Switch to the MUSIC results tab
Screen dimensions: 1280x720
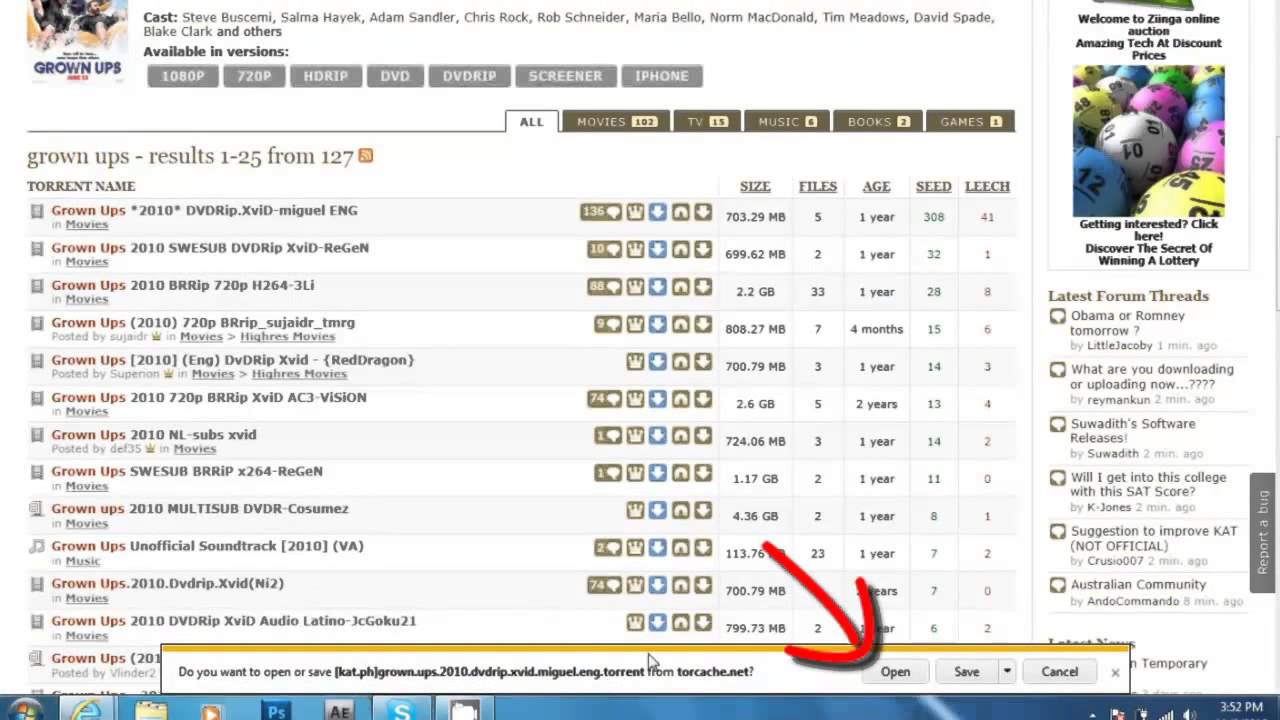(x=787, y=122)
